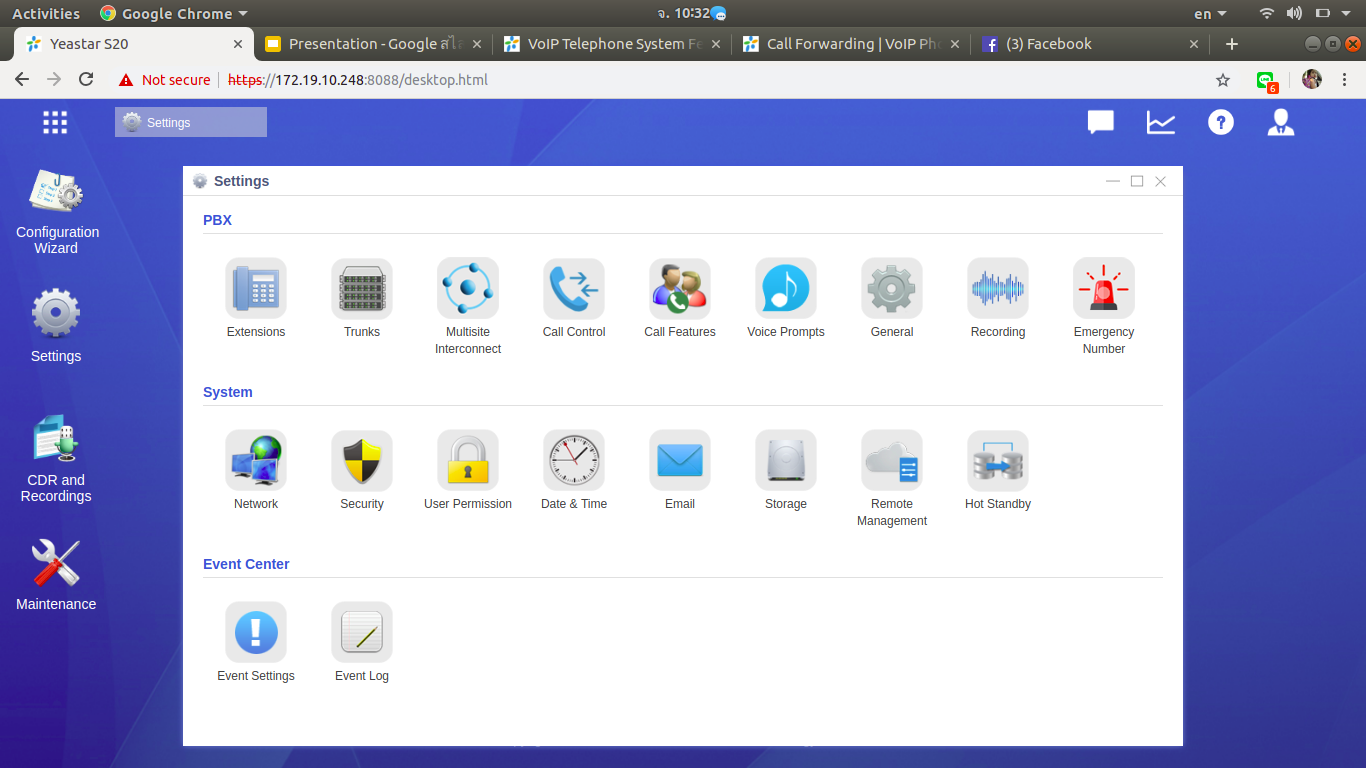Reload the current page

click(86, 80)
